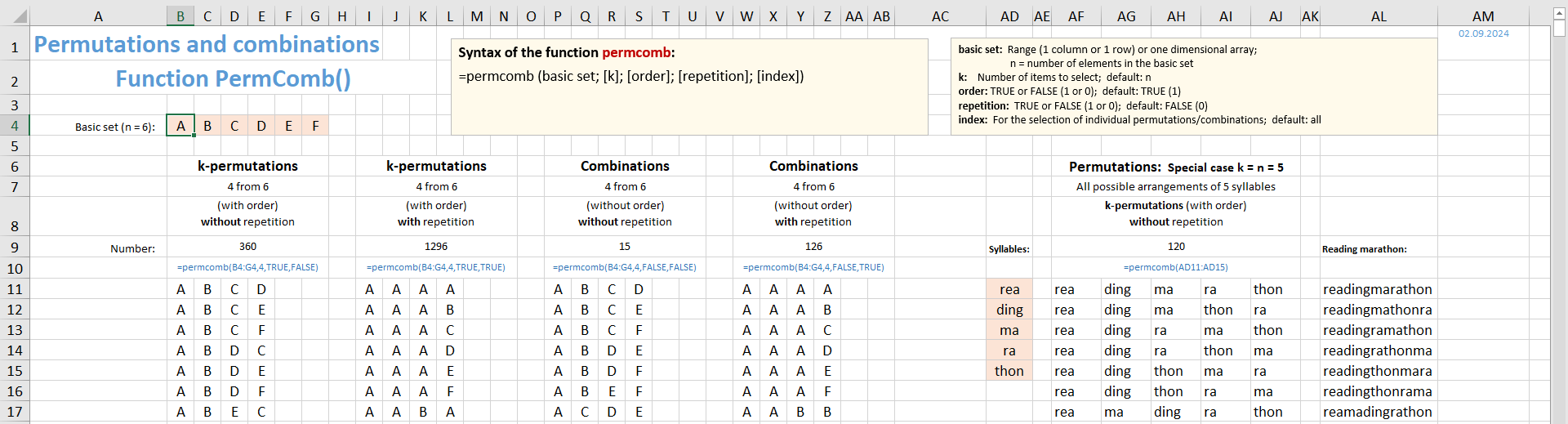Viewport: 1568px width, 424px height.
Task: Select formula text =permcomb(AD11:AD15)
Action: click(1176, 267)
